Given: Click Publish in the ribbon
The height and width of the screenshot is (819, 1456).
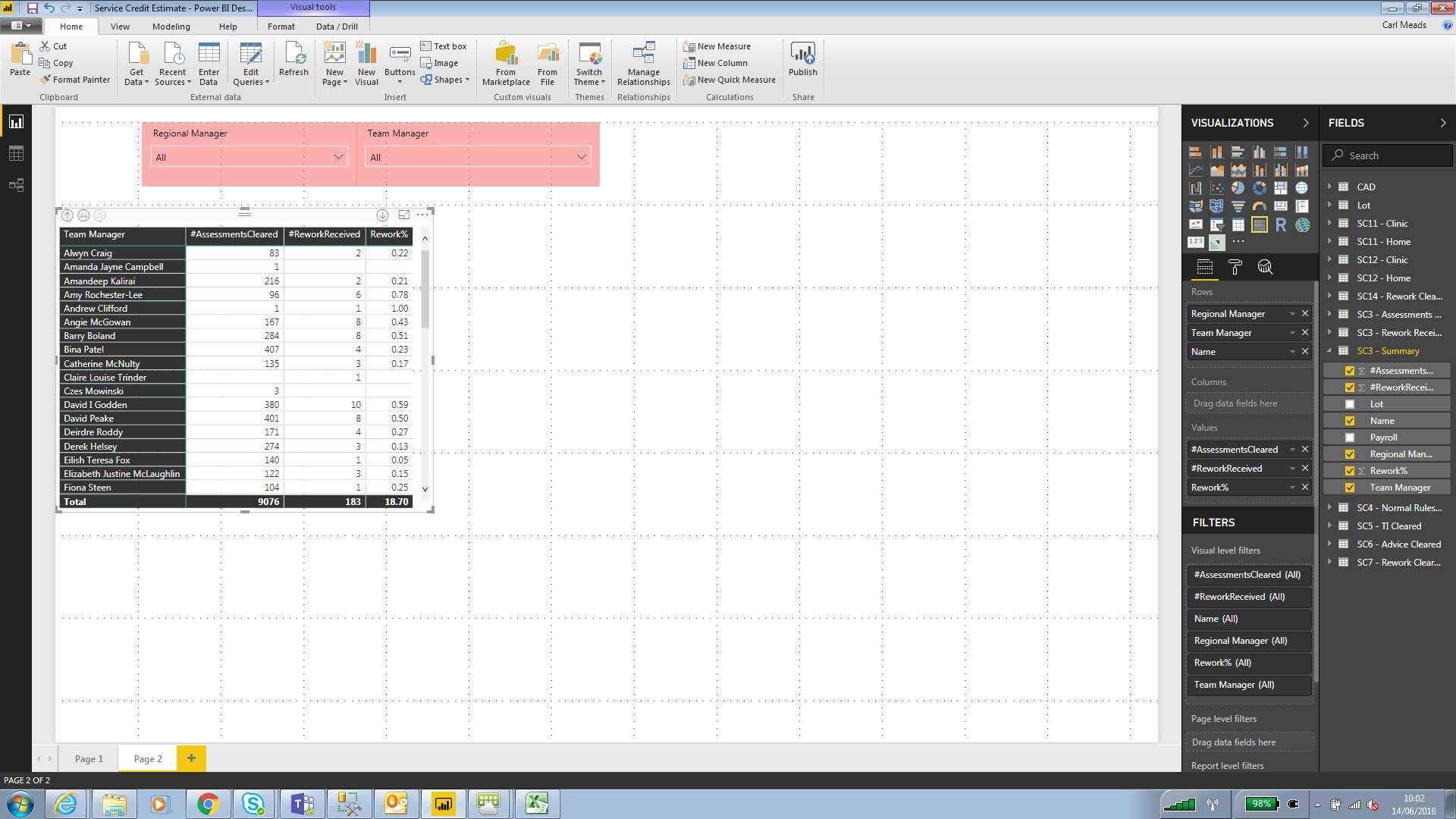Looking at the screenshot, I should [802, 60].
